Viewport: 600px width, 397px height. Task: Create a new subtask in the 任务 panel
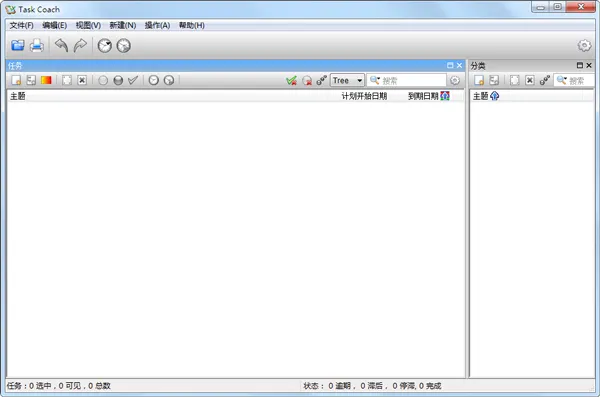(31, 80)
